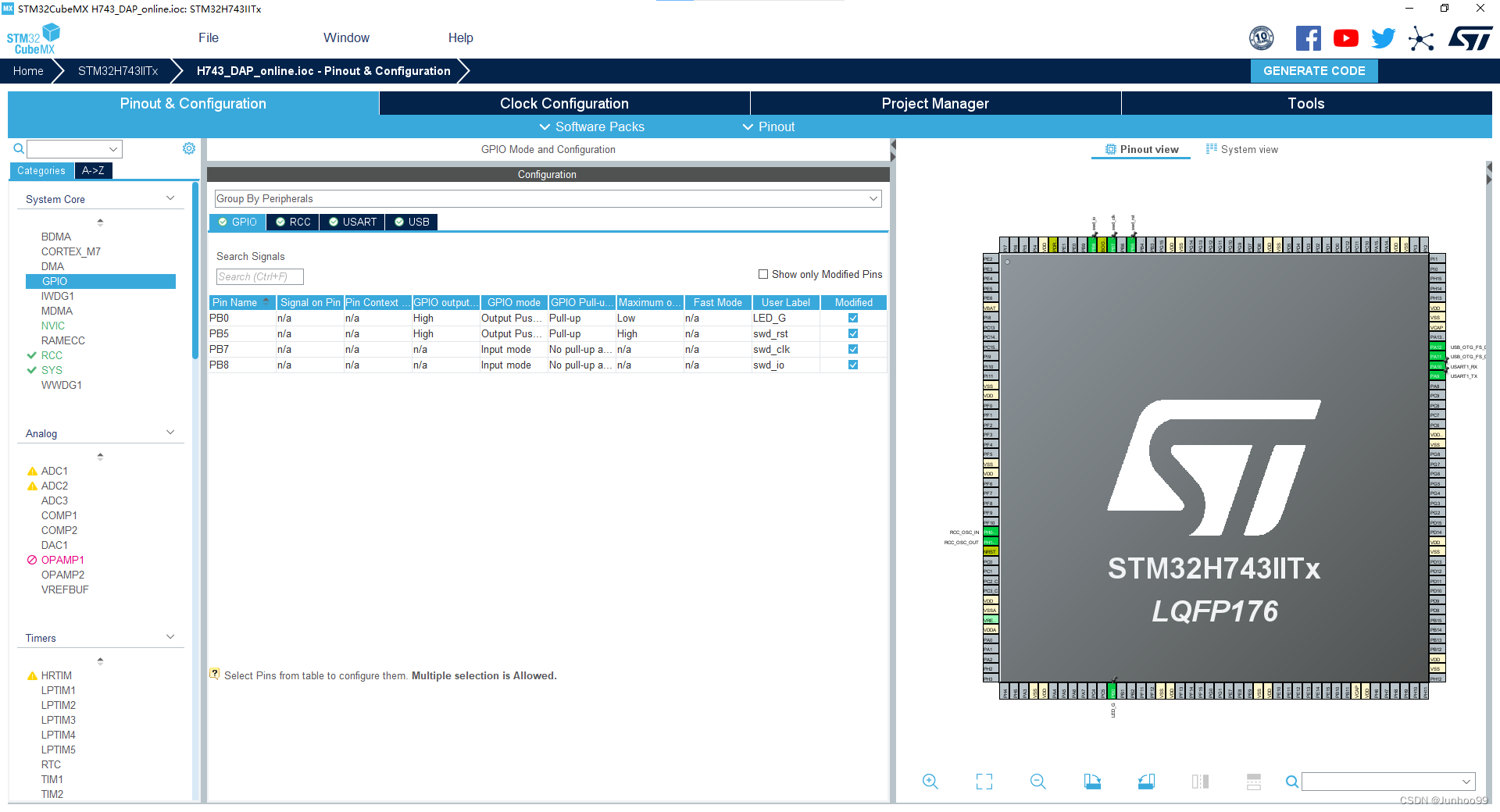Image resolution: width=1500 pixels, height=812 pixels.
Task: Open the peripheral search combo box
Action: pyautogui.click(x=74, y=149)
